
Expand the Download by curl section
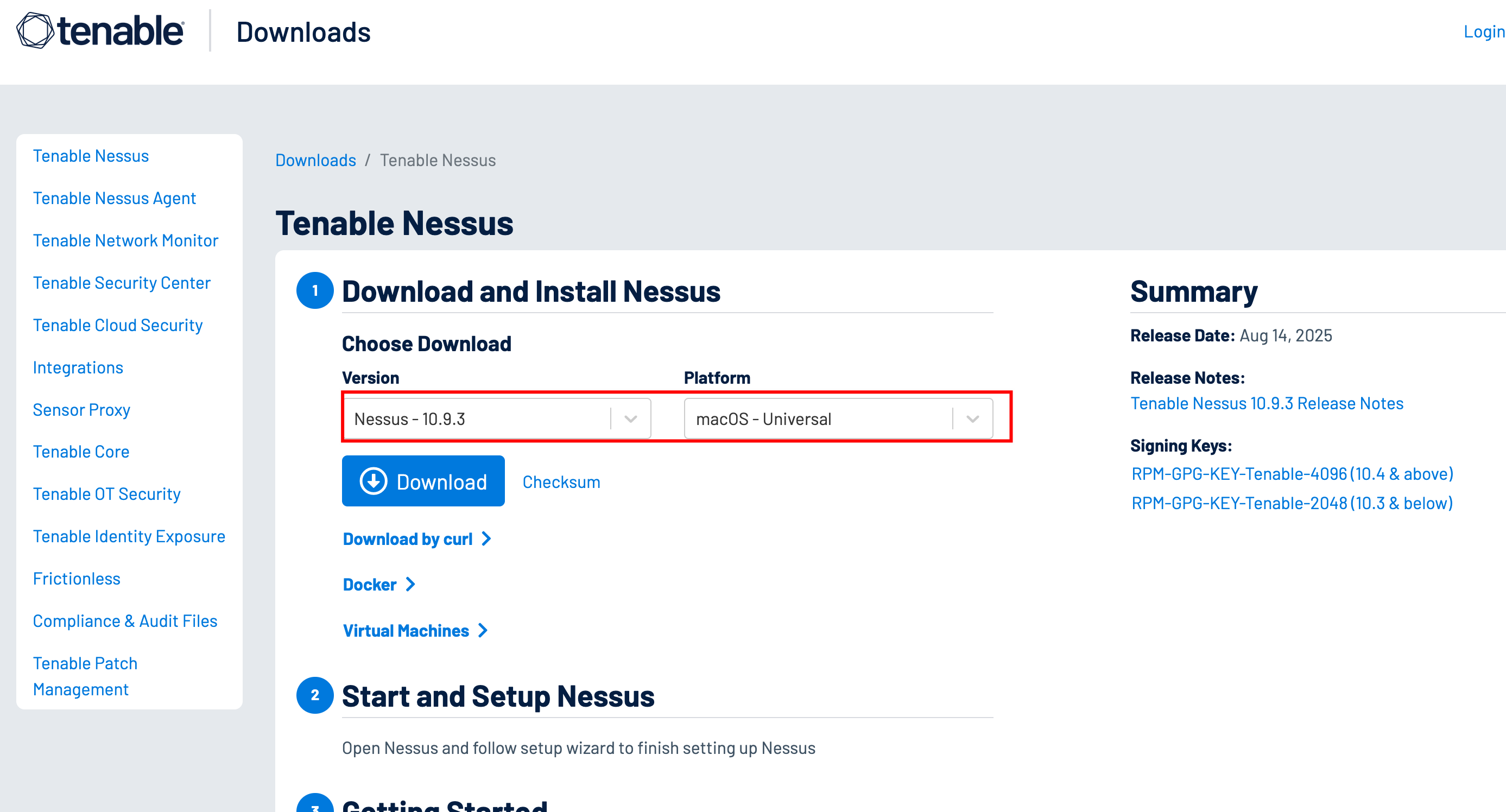[x=408, y=538]
